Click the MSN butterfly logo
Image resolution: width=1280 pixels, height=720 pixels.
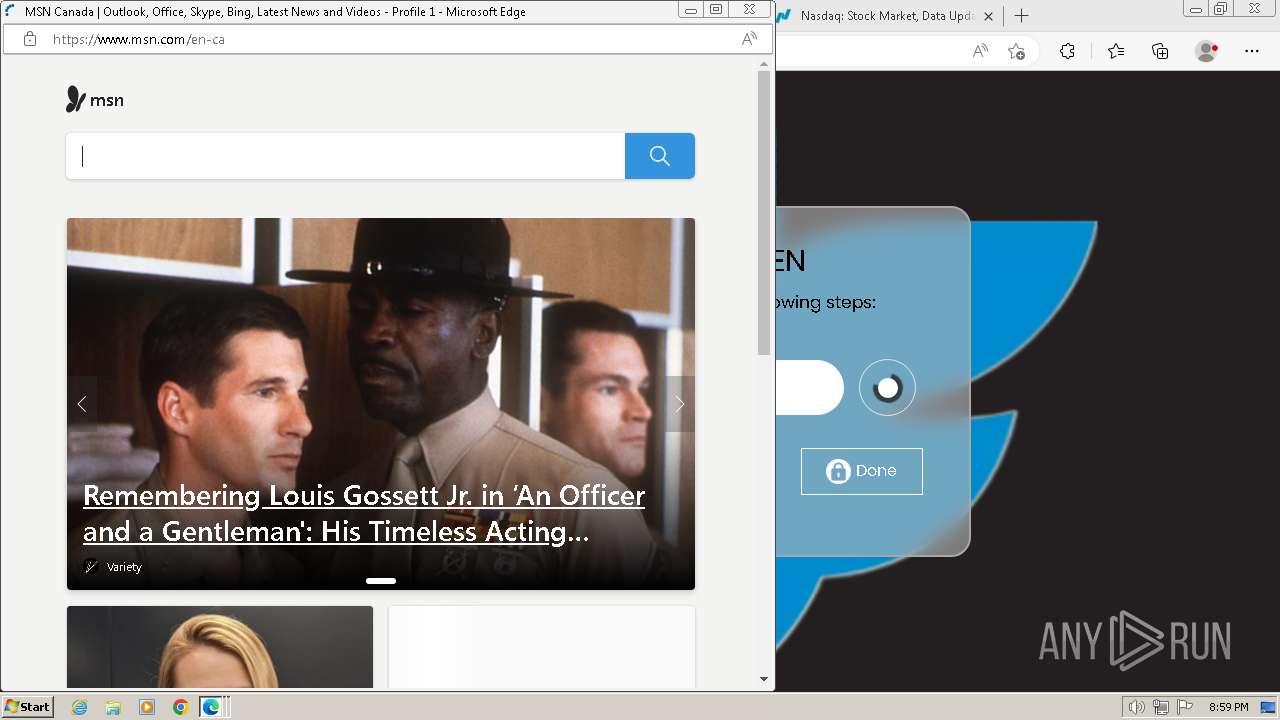(95, 99)
